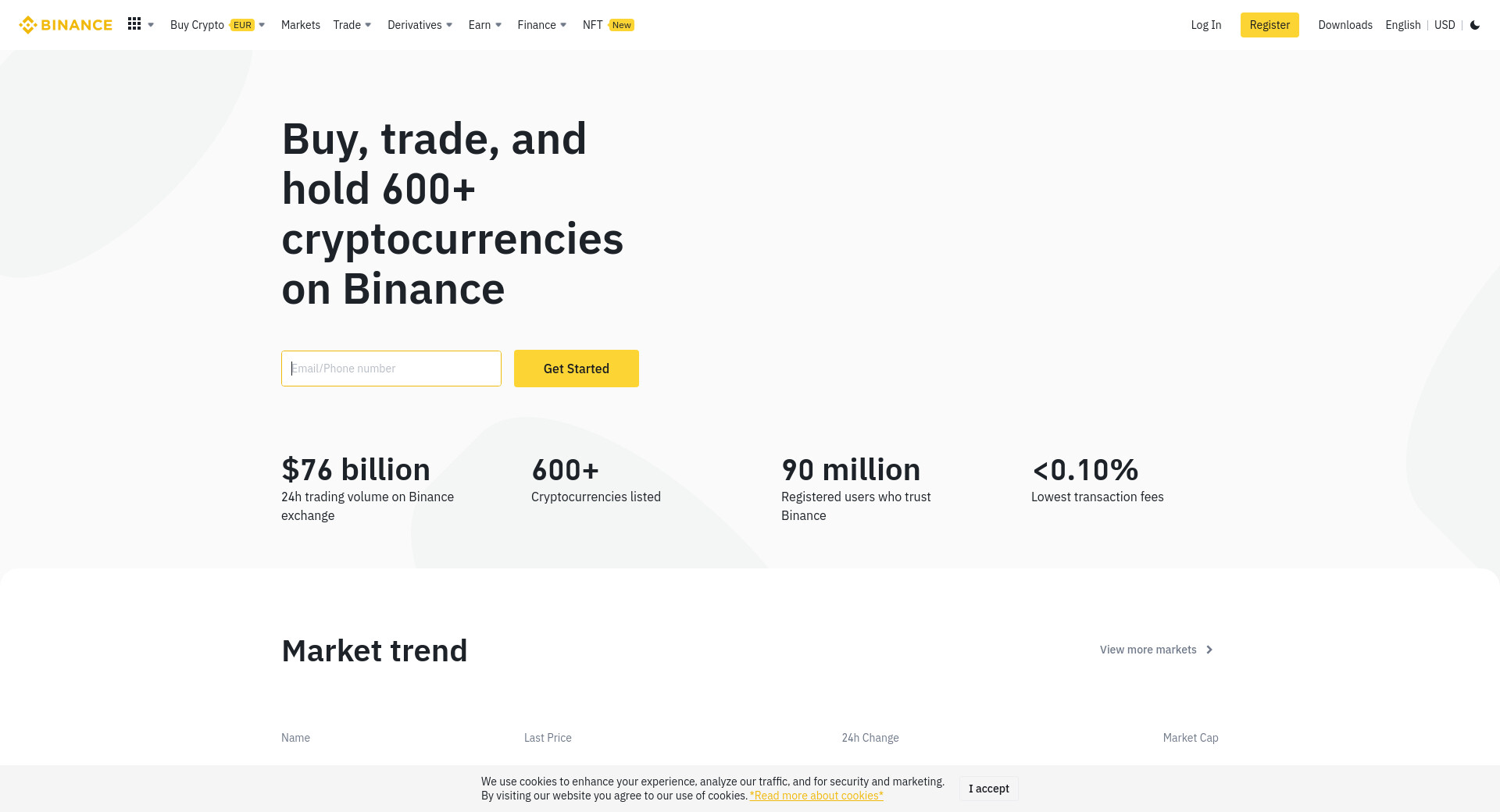1500x812 pixels.
Task: Click the Register button
Action: click(1270, 25)
